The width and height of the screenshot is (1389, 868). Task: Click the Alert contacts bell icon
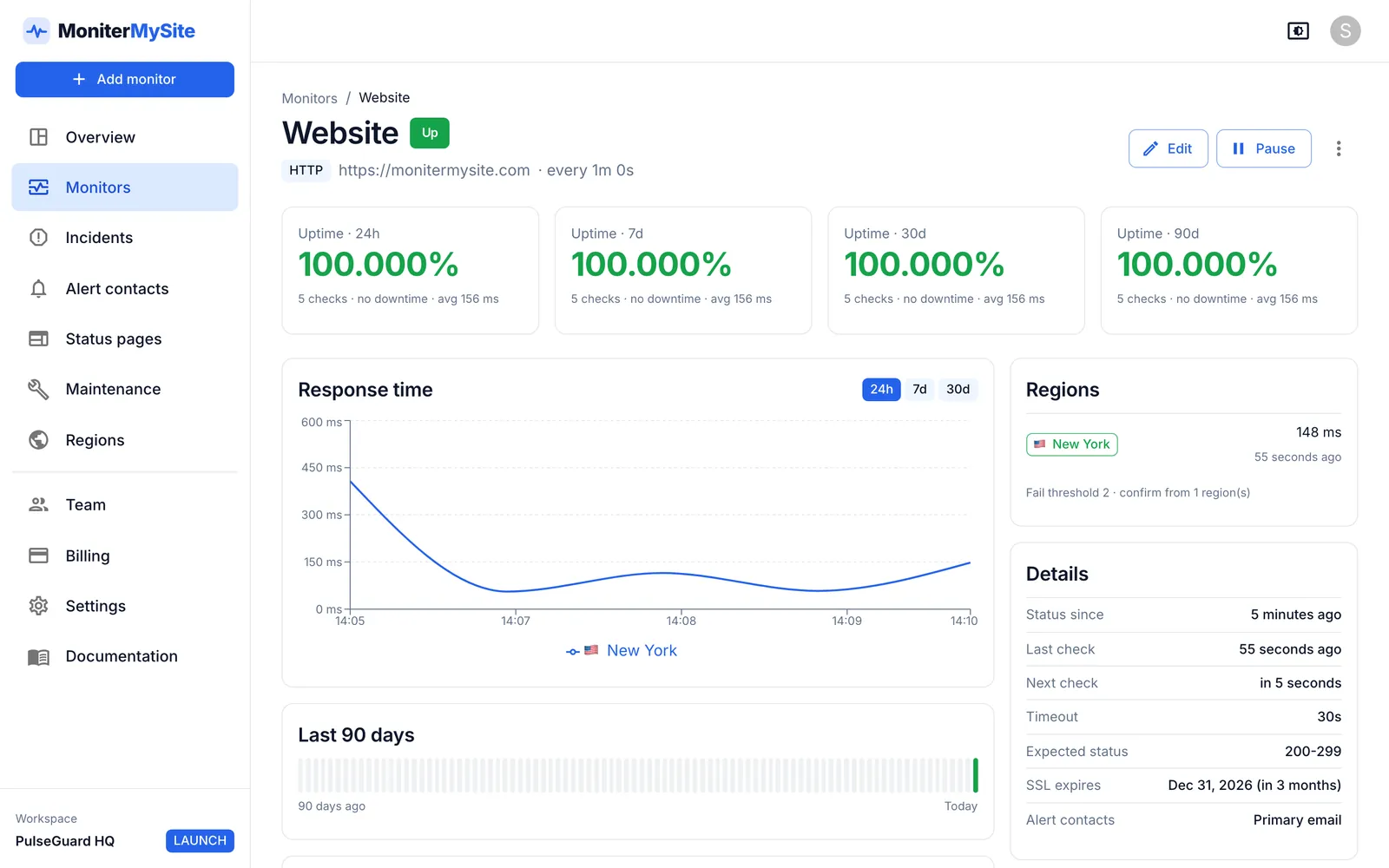click(38, 289)
